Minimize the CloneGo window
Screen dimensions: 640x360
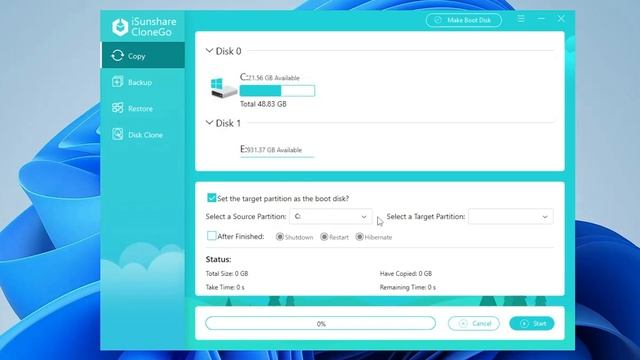tap(541, 18)
